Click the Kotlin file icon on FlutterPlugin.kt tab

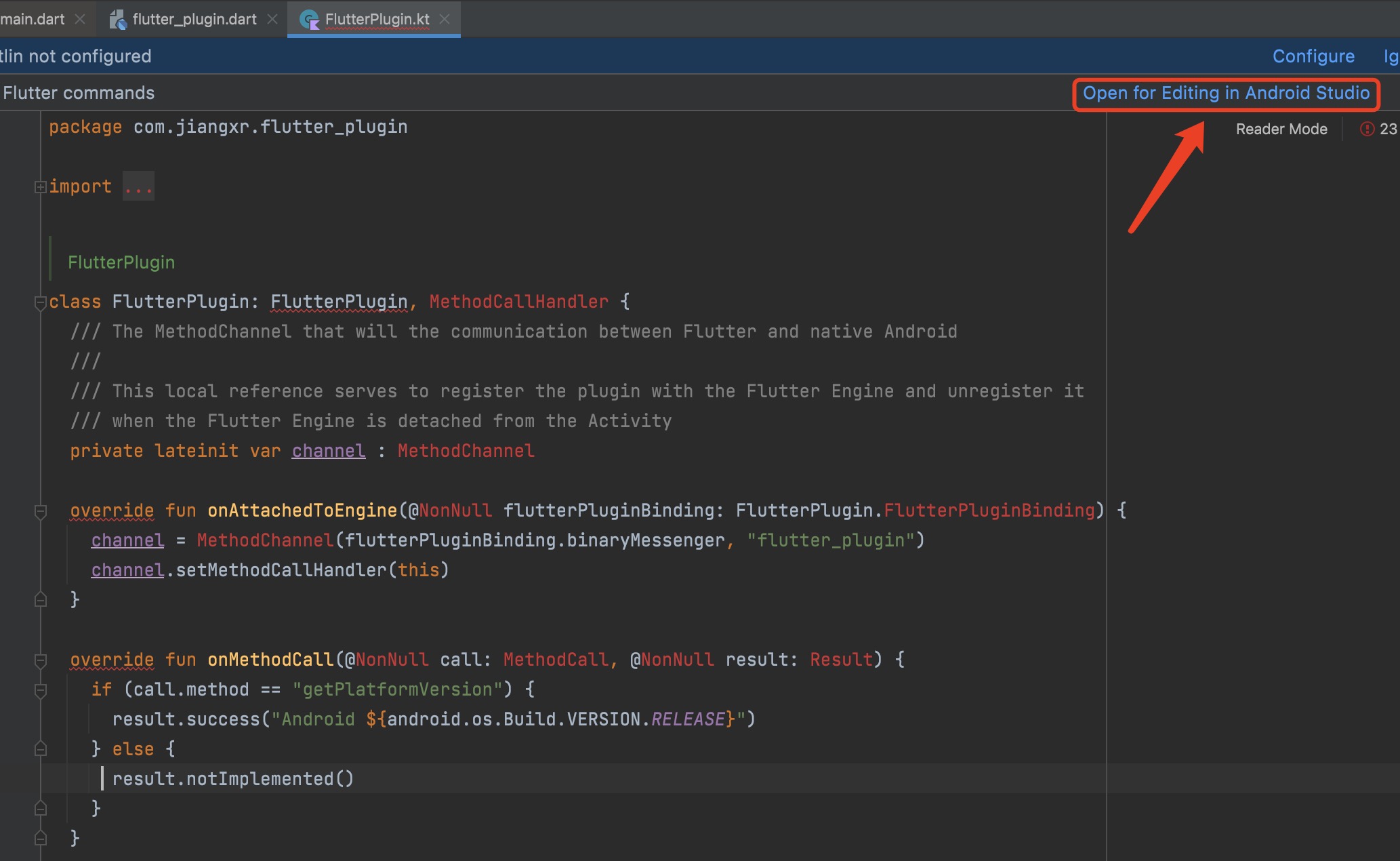310,20
